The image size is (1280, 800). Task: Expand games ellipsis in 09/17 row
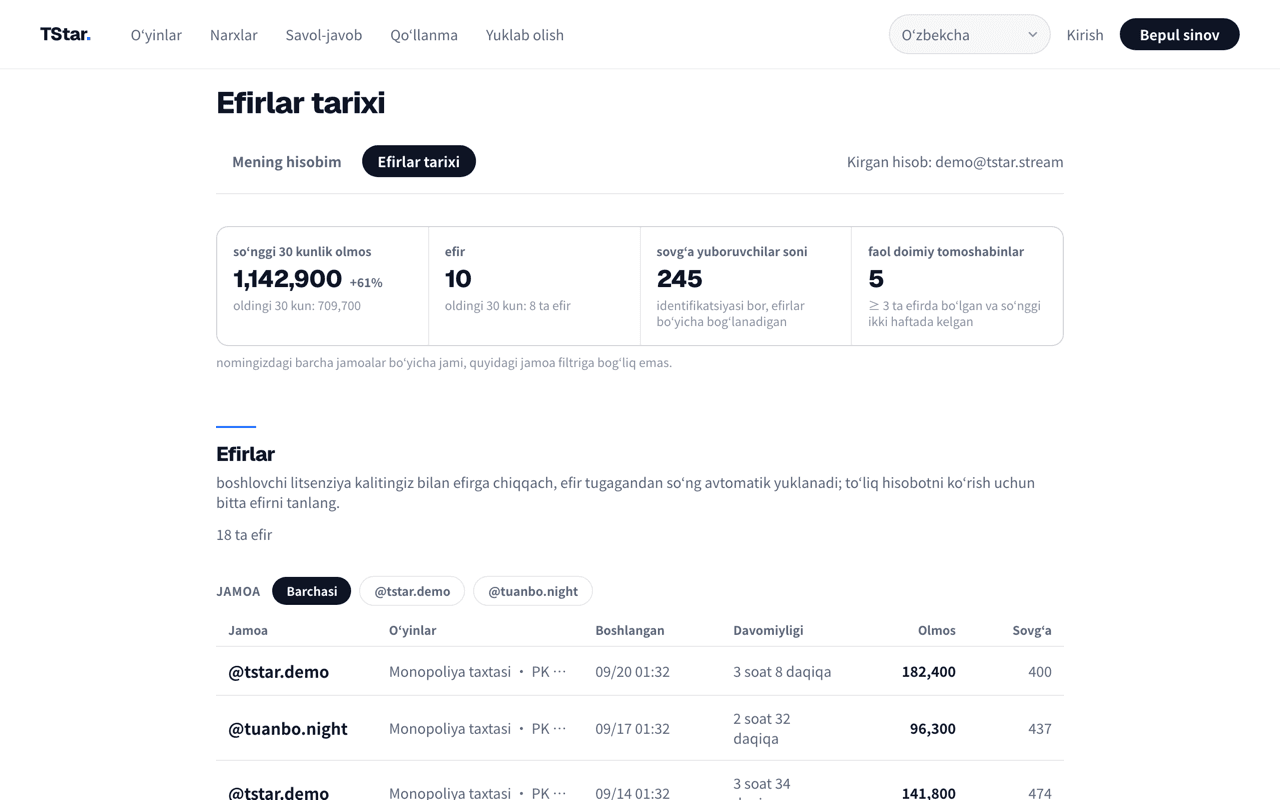pyautogui.click(x=560, y=728)
